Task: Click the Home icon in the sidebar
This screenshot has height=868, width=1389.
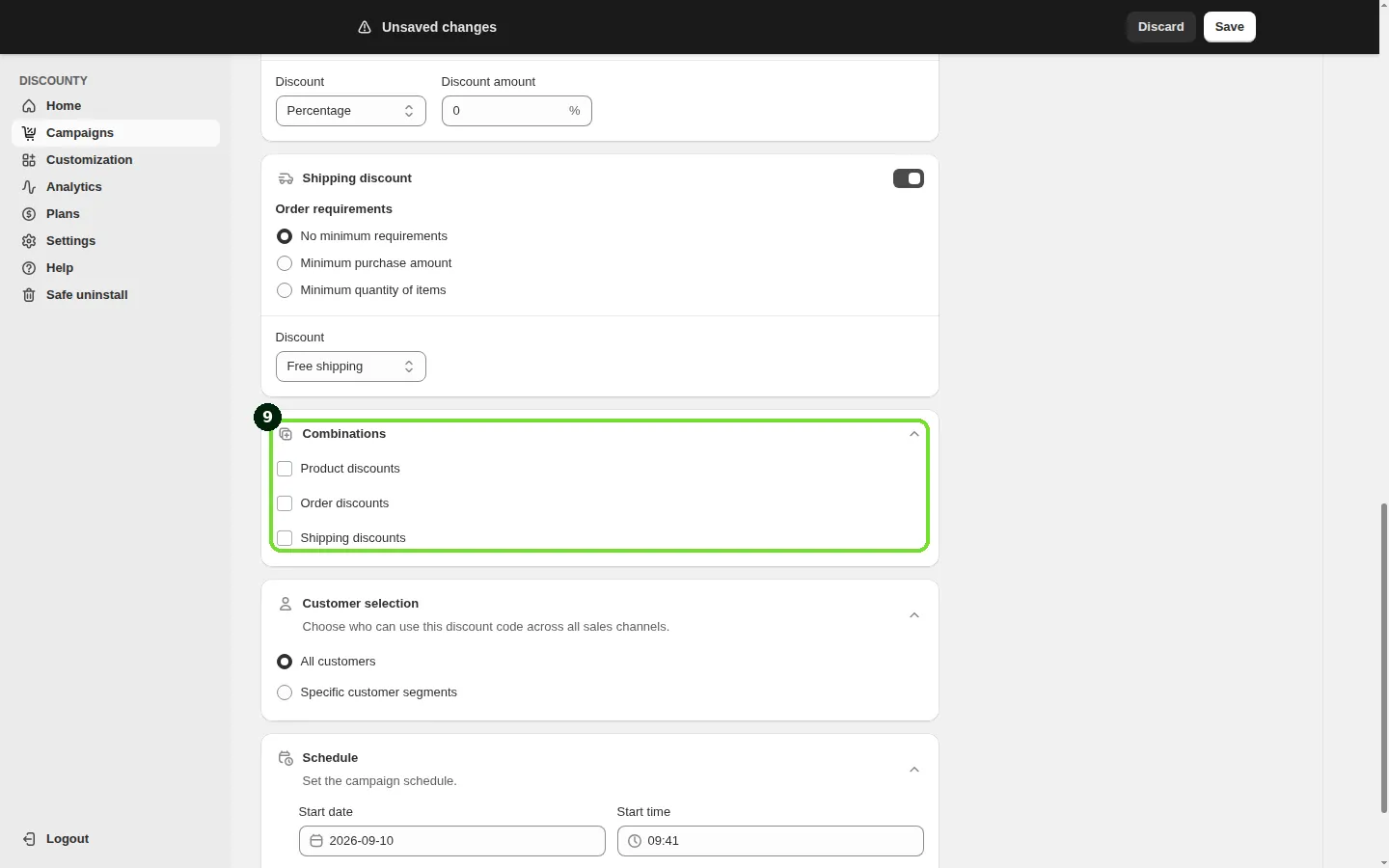Action: point(29,106)
